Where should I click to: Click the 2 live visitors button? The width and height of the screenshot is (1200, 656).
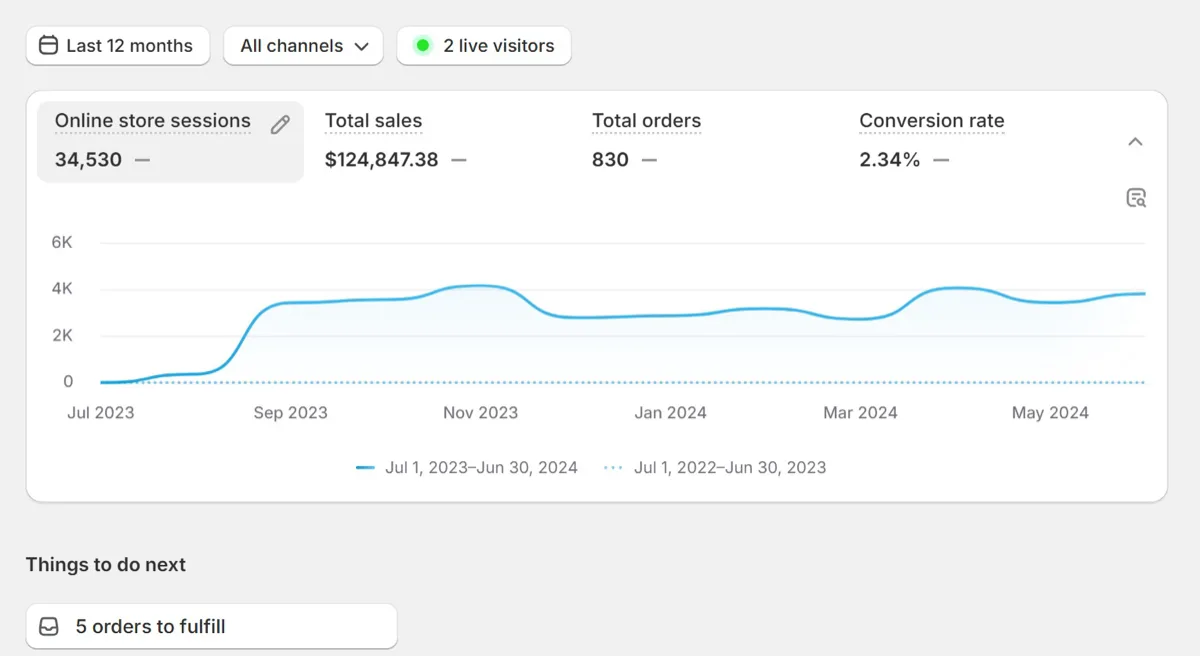(484, 46)
